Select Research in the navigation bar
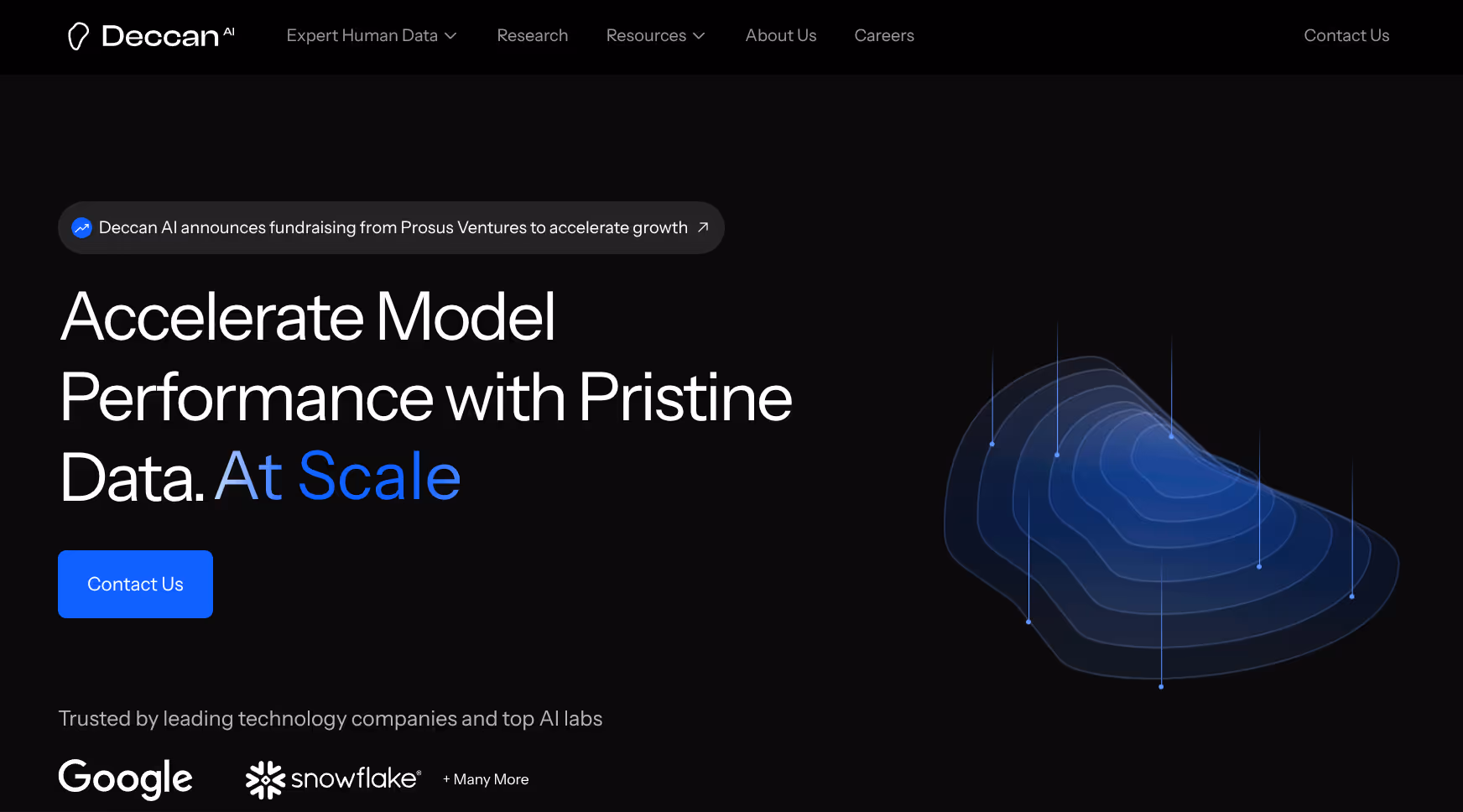Image resolution: width=1463 pixels, height=812 pixels. pos(533,35)
